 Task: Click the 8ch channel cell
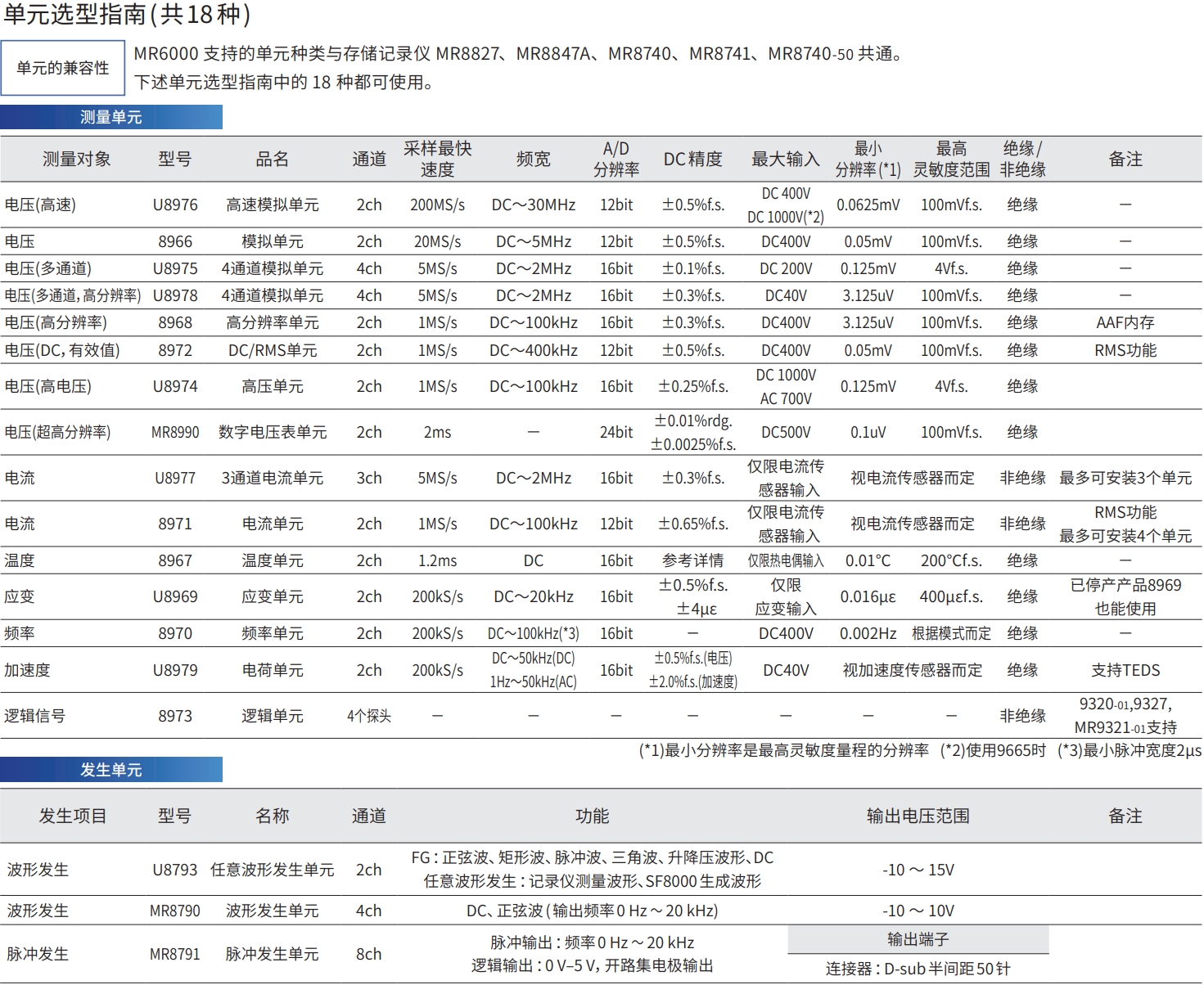pos(369,955)
